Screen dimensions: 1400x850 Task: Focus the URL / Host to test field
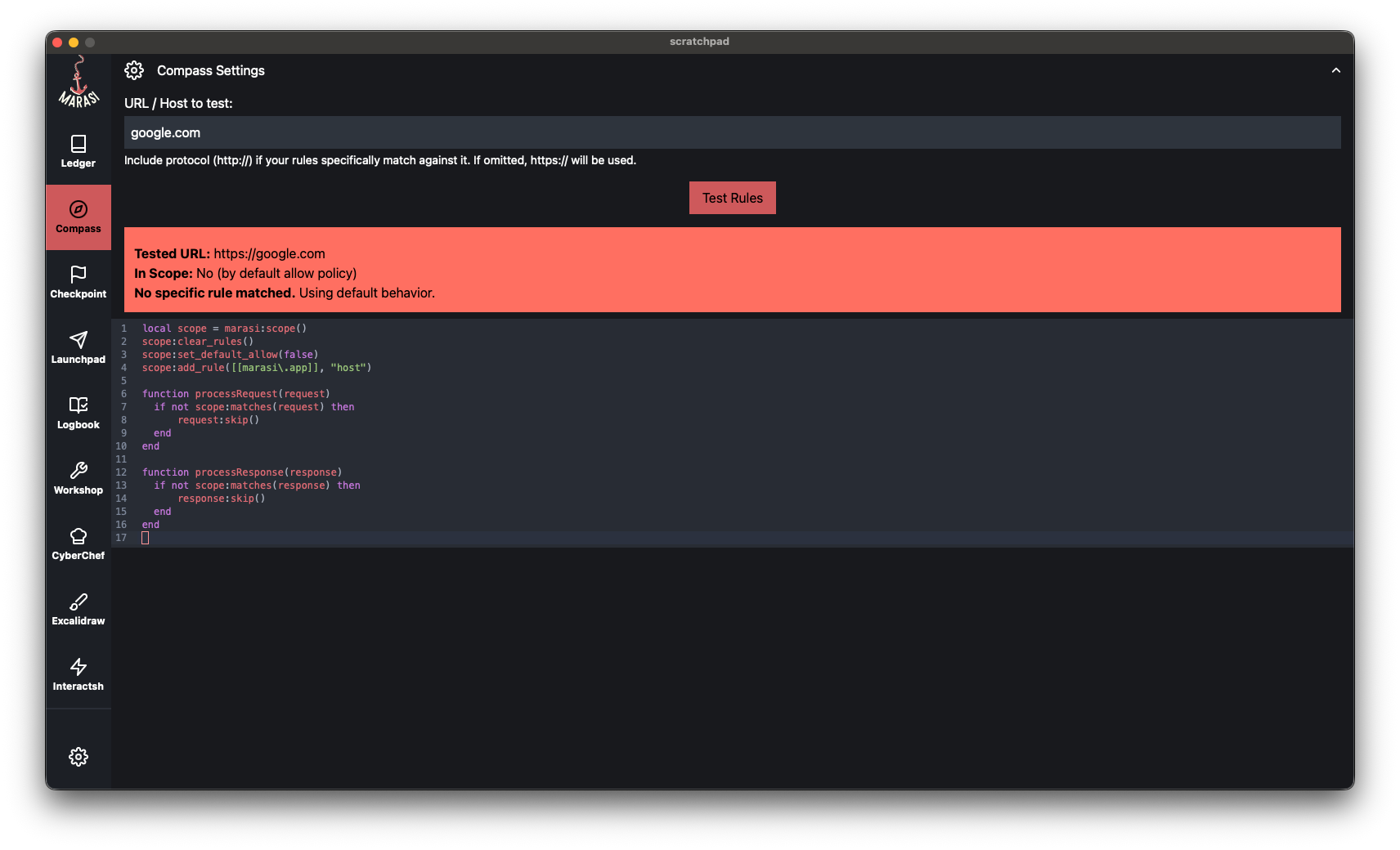pyautogui.click(x=732, y=132)
